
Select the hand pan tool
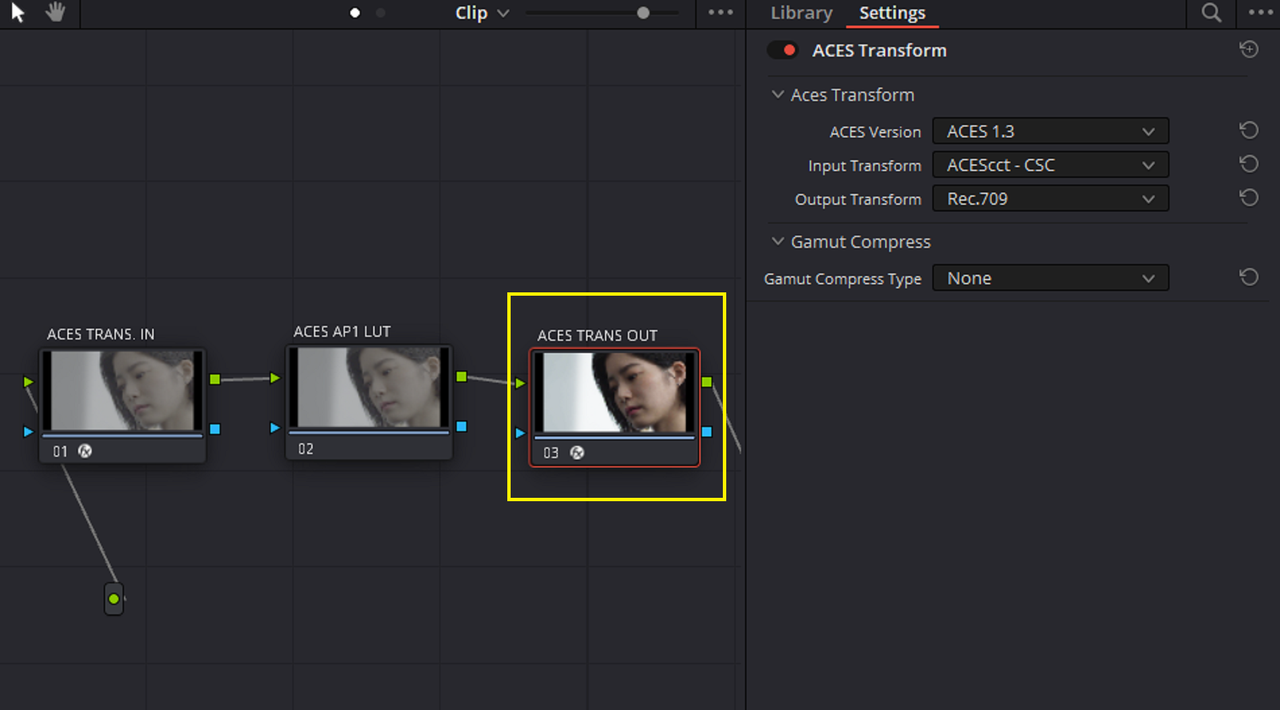55,13
